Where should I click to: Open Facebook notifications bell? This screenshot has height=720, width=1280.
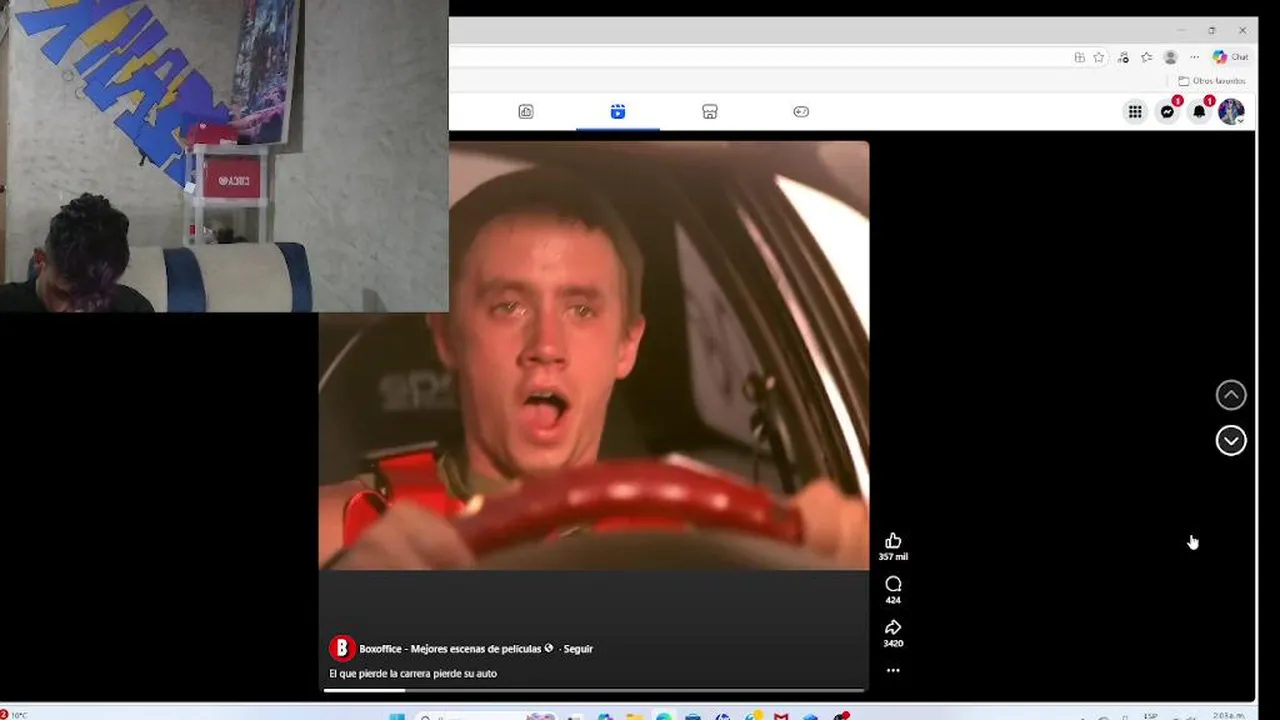[x=1199, y=112]
